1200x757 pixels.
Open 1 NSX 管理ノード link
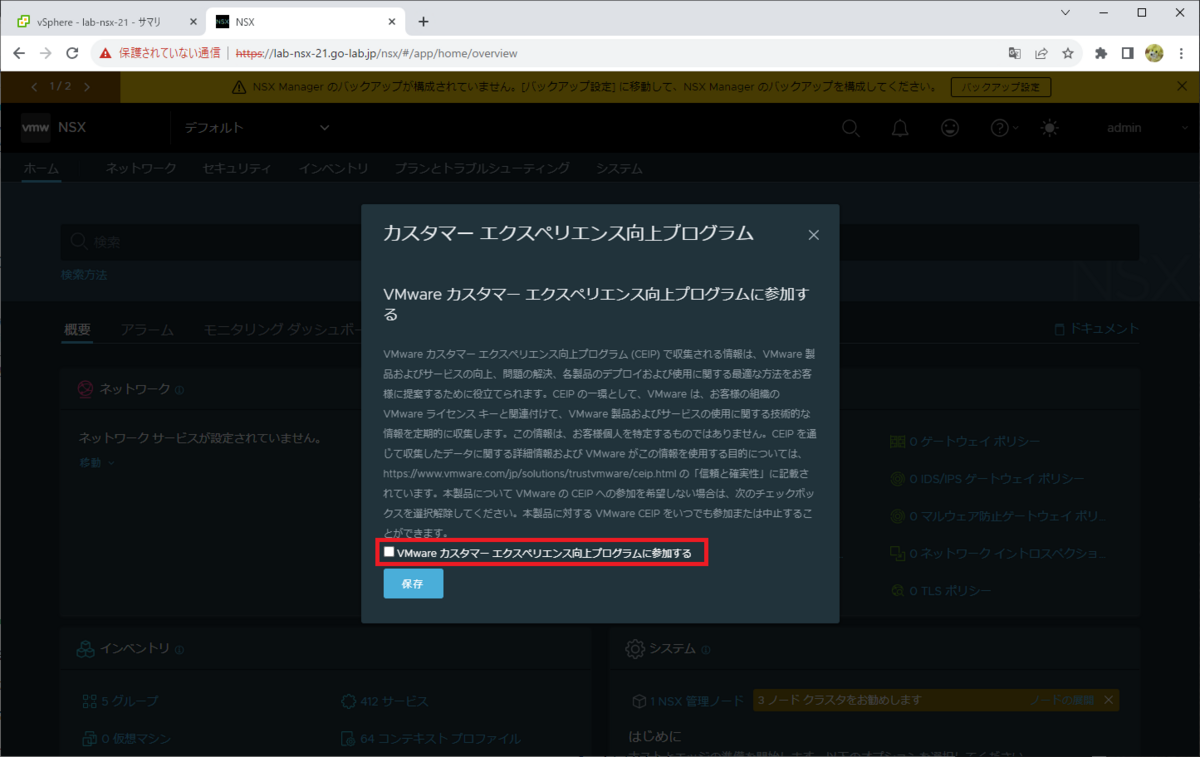(x=688, y=701)
